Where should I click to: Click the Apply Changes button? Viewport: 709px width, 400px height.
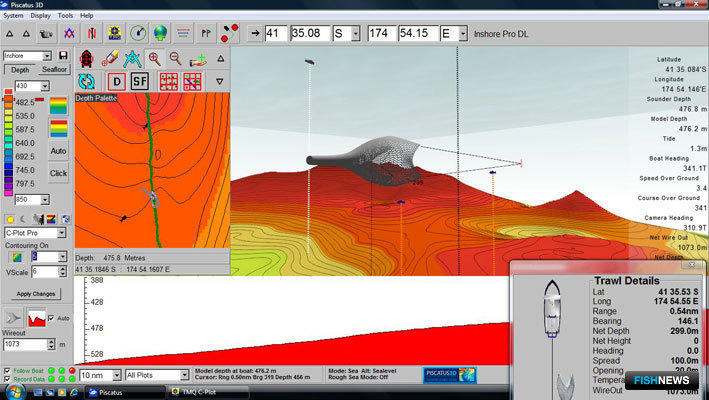[x=36, y=294]
